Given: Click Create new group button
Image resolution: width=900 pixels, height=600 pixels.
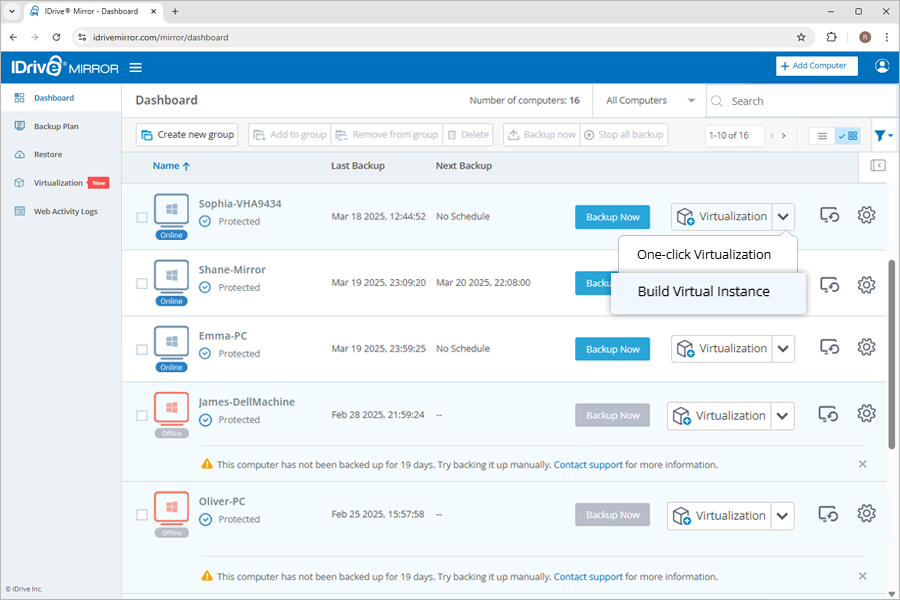Looking at the screenshot, I should click(187, 135).
